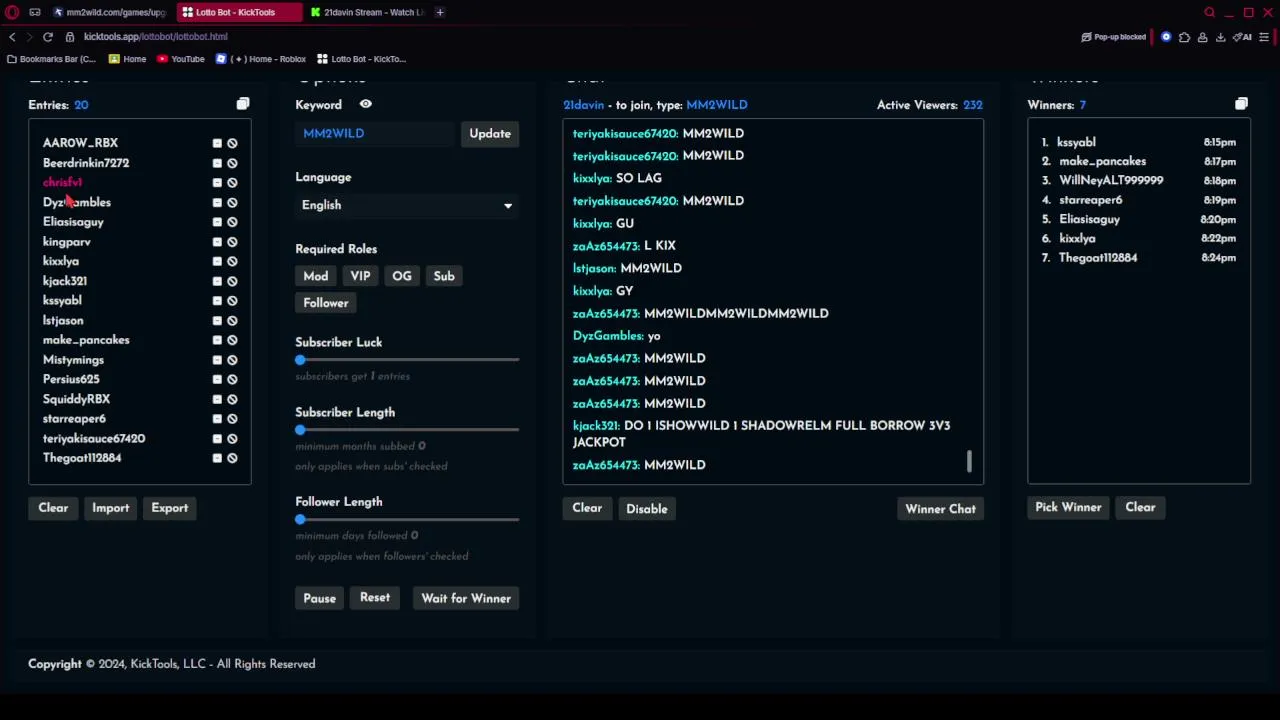The width and height of the screenshot is (1280, 720).
Task: Click the minus-square icon beside Mistymings
Action: click(x=217, y=360)
